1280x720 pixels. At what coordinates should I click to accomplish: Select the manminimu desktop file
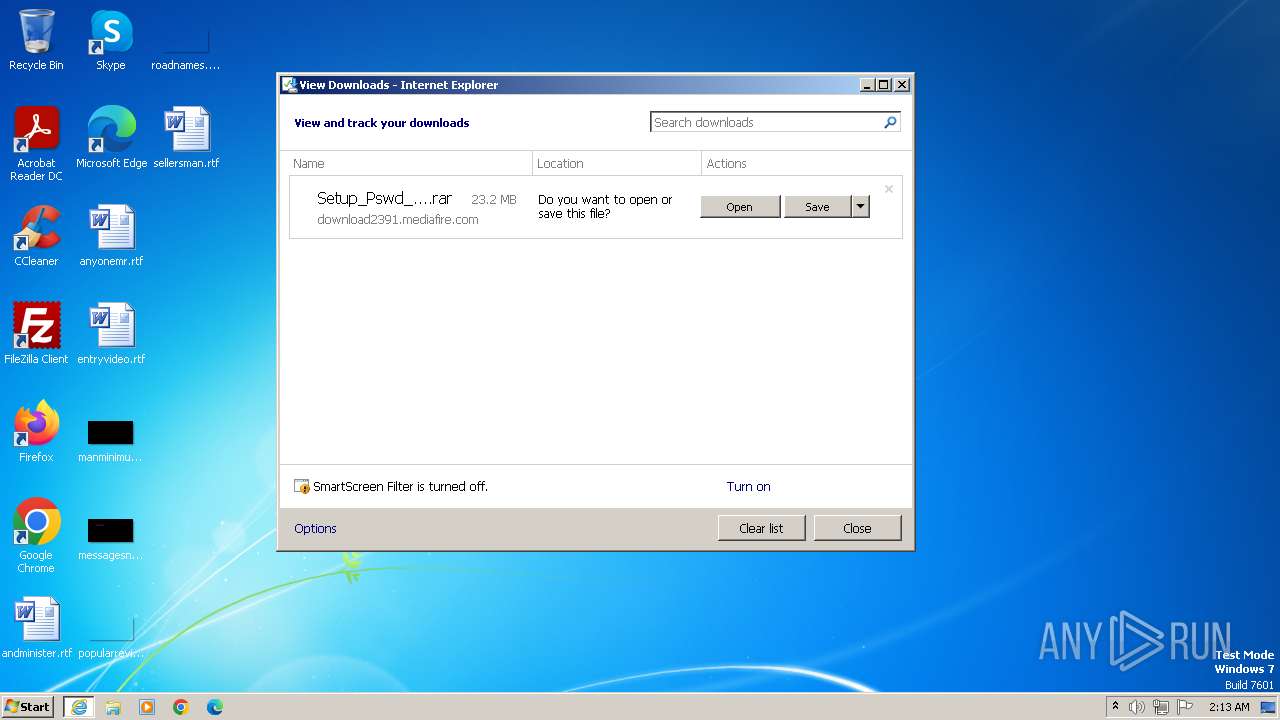pyautogui.click(x=110, y=440)
